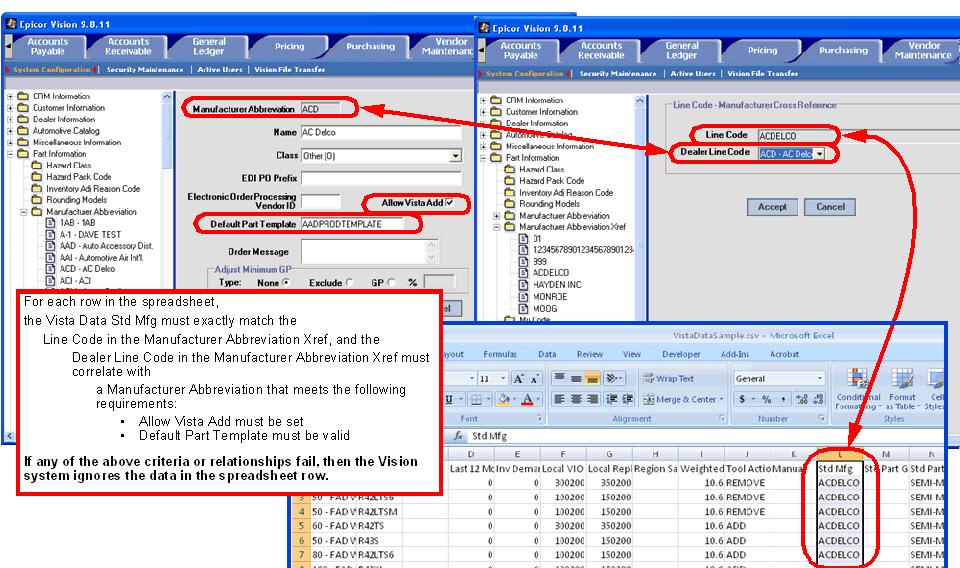Apply middle vertical alignment in Excel
The height and width of the screenshot is (568, 960).
point(576,378)
